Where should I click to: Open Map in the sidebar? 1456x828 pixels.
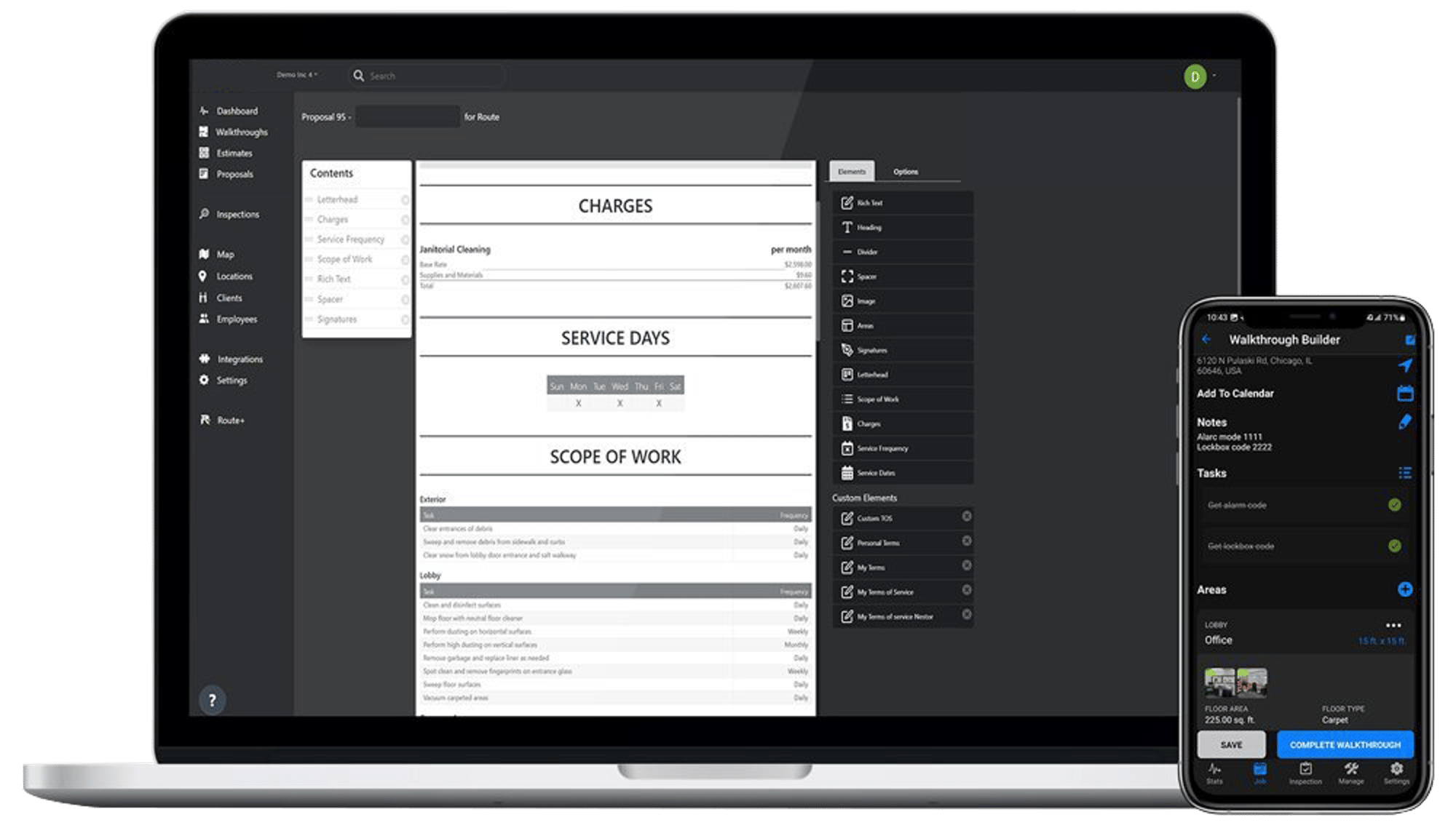click(216, 254)
